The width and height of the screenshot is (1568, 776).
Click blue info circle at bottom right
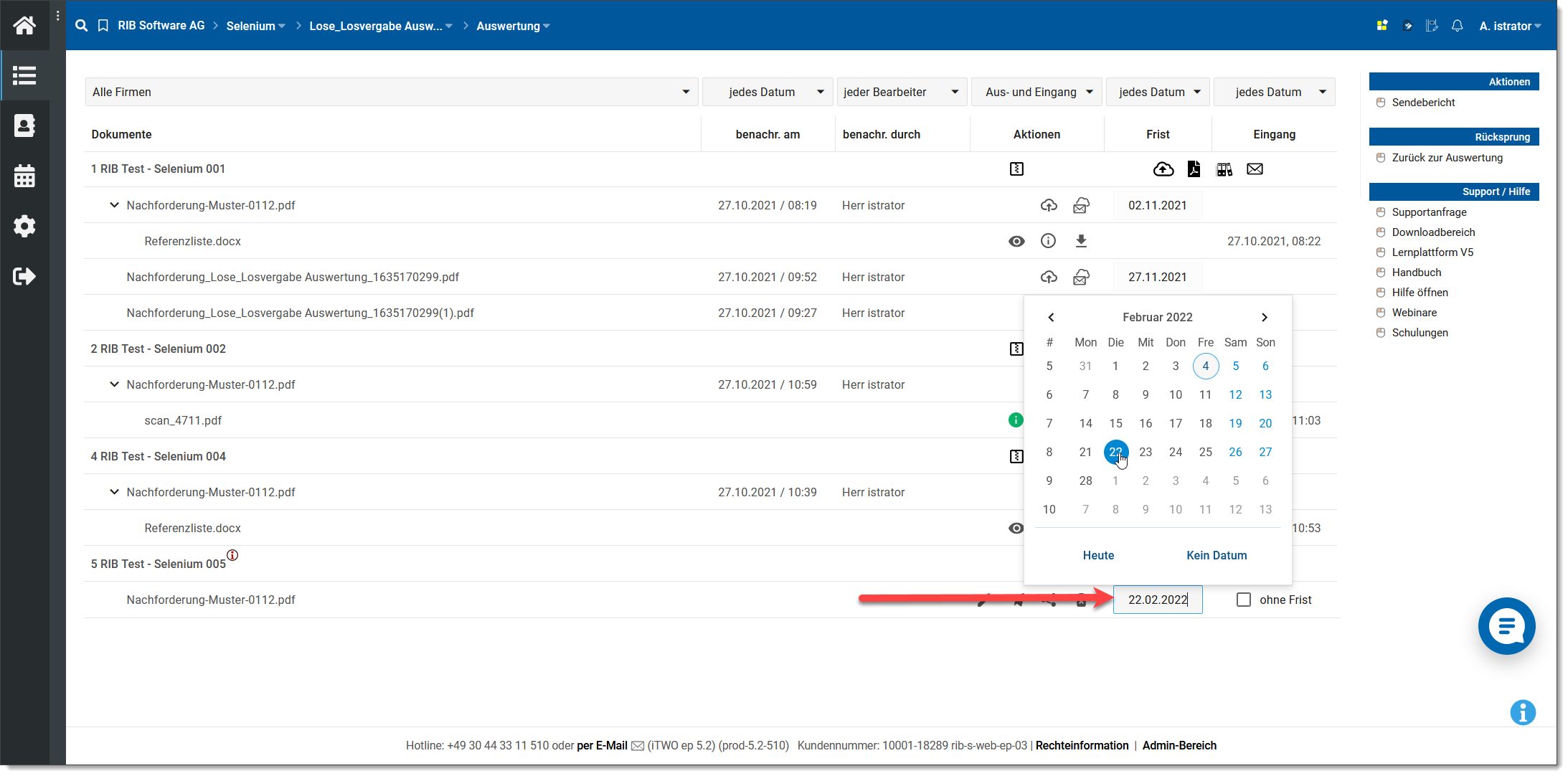coord(1522,712)
